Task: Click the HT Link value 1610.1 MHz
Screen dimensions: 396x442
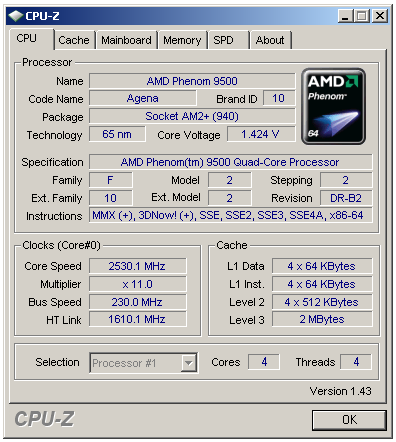Action: point(138,319)
